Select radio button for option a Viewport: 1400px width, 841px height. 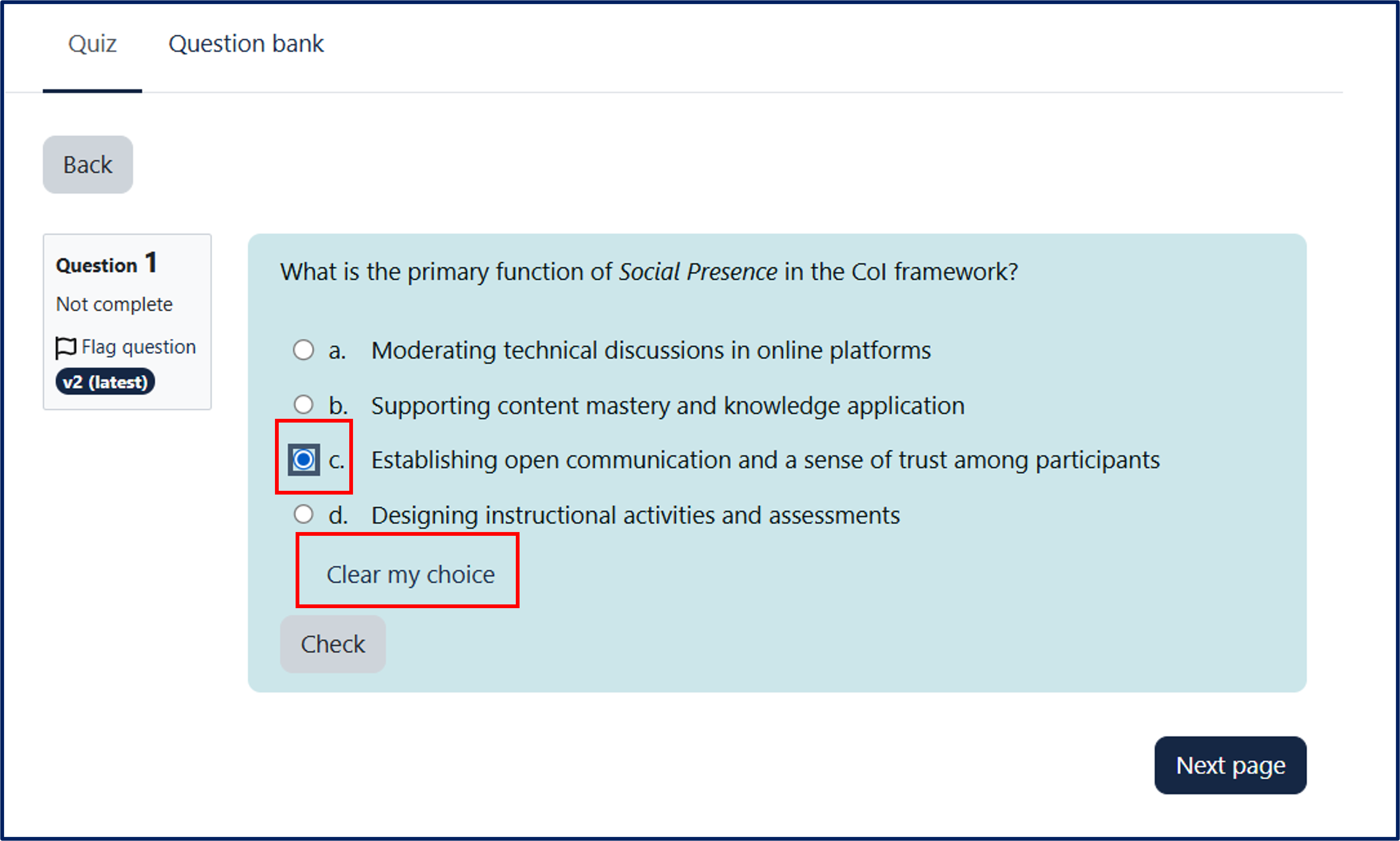[x=303, y=350]
